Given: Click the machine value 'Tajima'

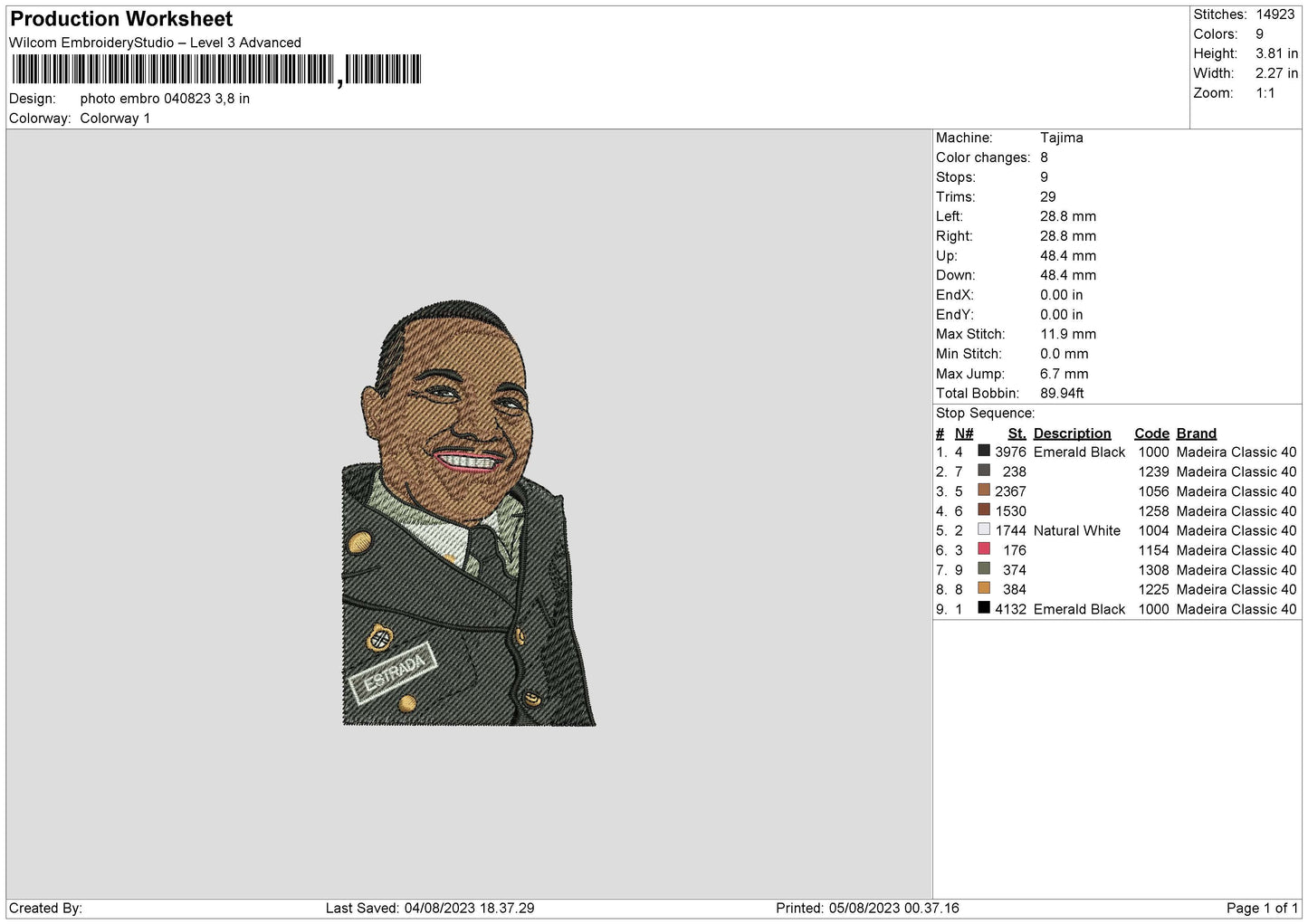Looking at the screenshot, I should (1062, 138).
